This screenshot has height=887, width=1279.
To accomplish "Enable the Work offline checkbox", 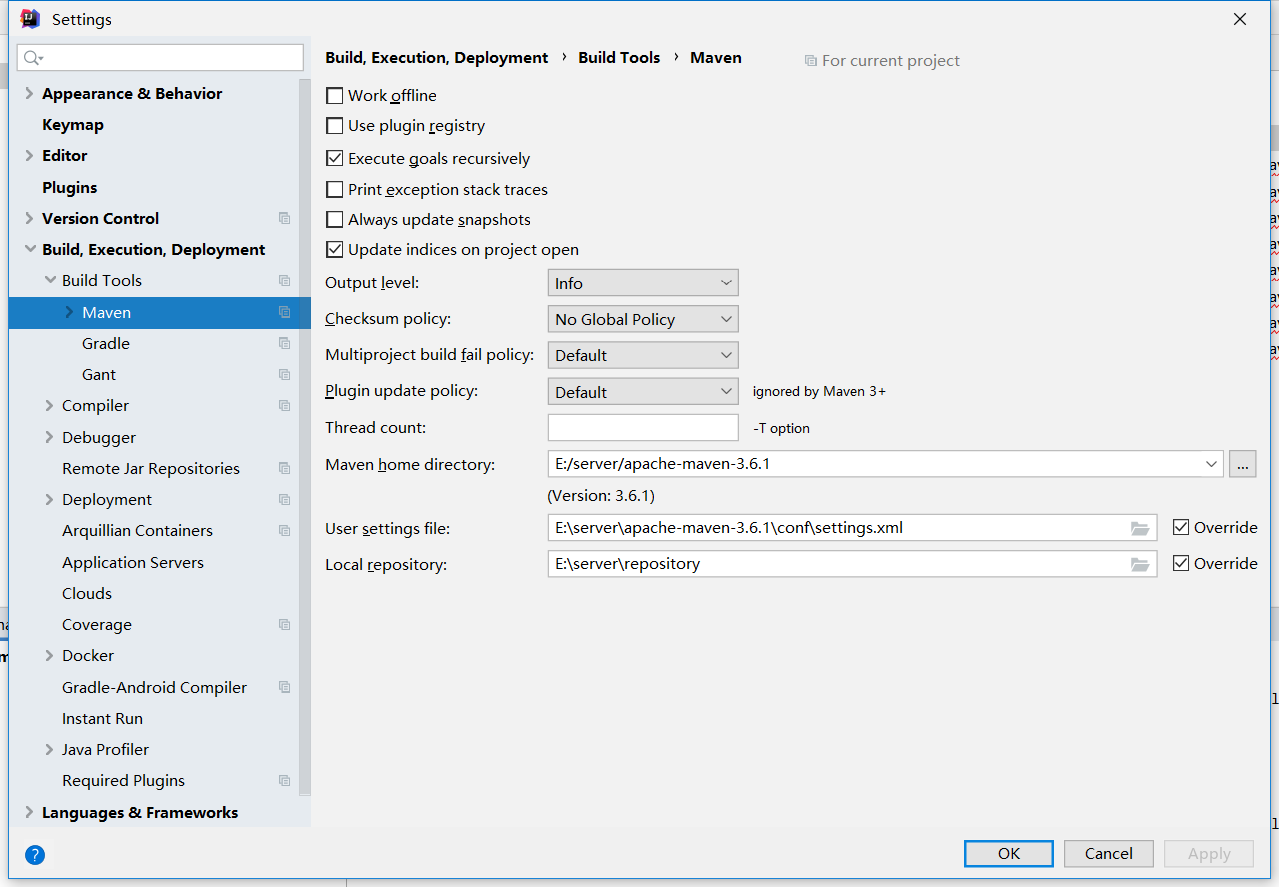I will [x=335, y=96].
